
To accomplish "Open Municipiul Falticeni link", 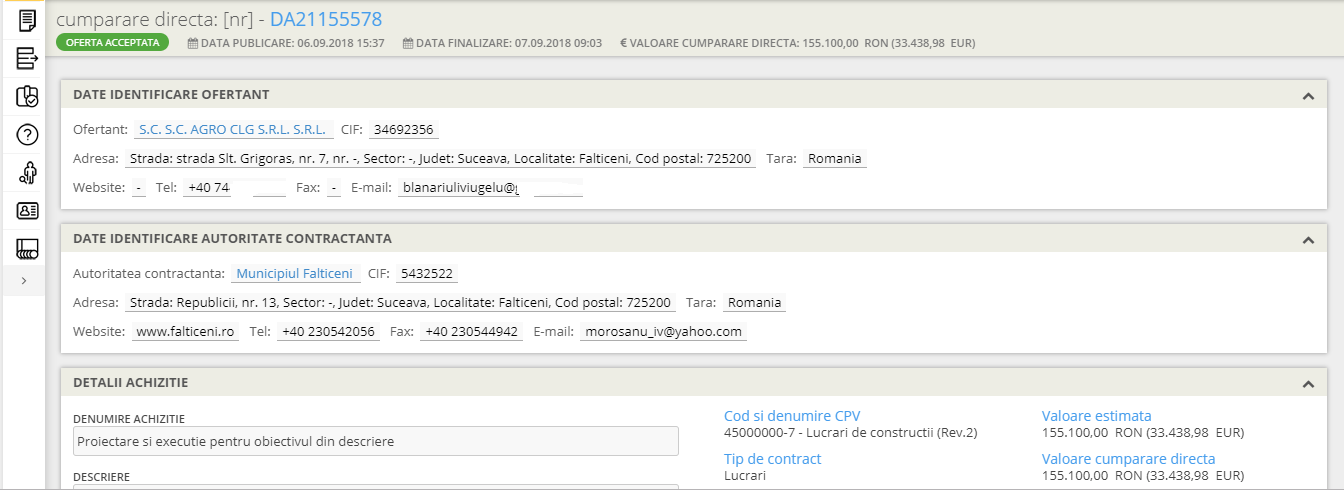I will 294,274.
